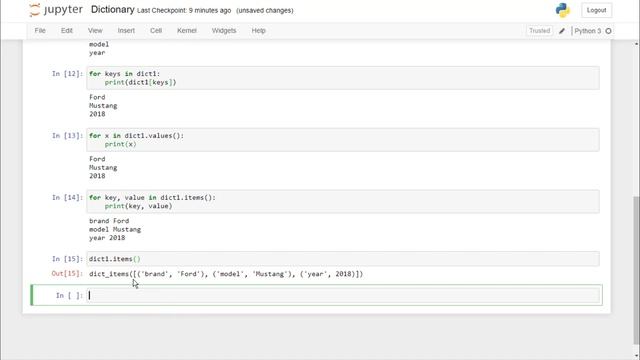Select cell In [13] code area
The height and width of the screenshot is (360, 640).
(x=343, y=140)
